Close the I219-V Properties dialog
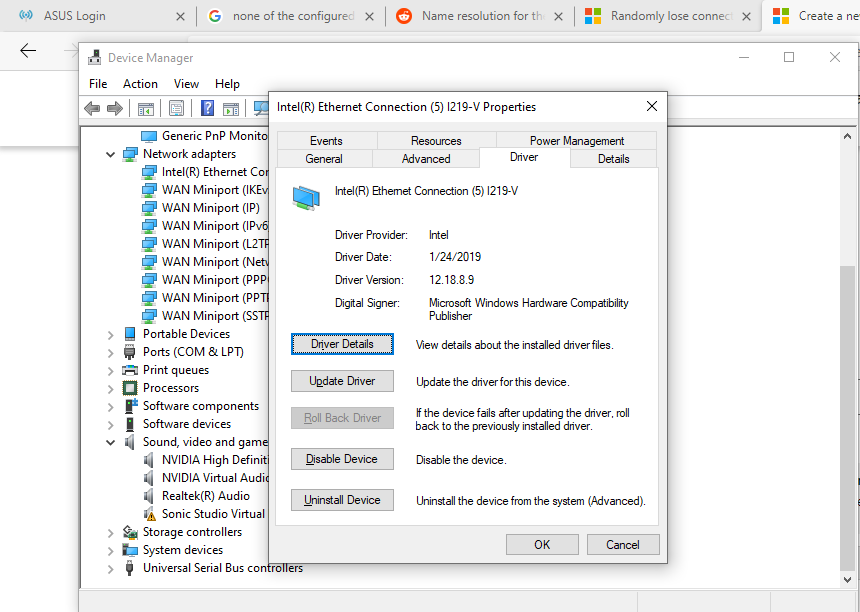860x612 pixels. tap(652, 106)
